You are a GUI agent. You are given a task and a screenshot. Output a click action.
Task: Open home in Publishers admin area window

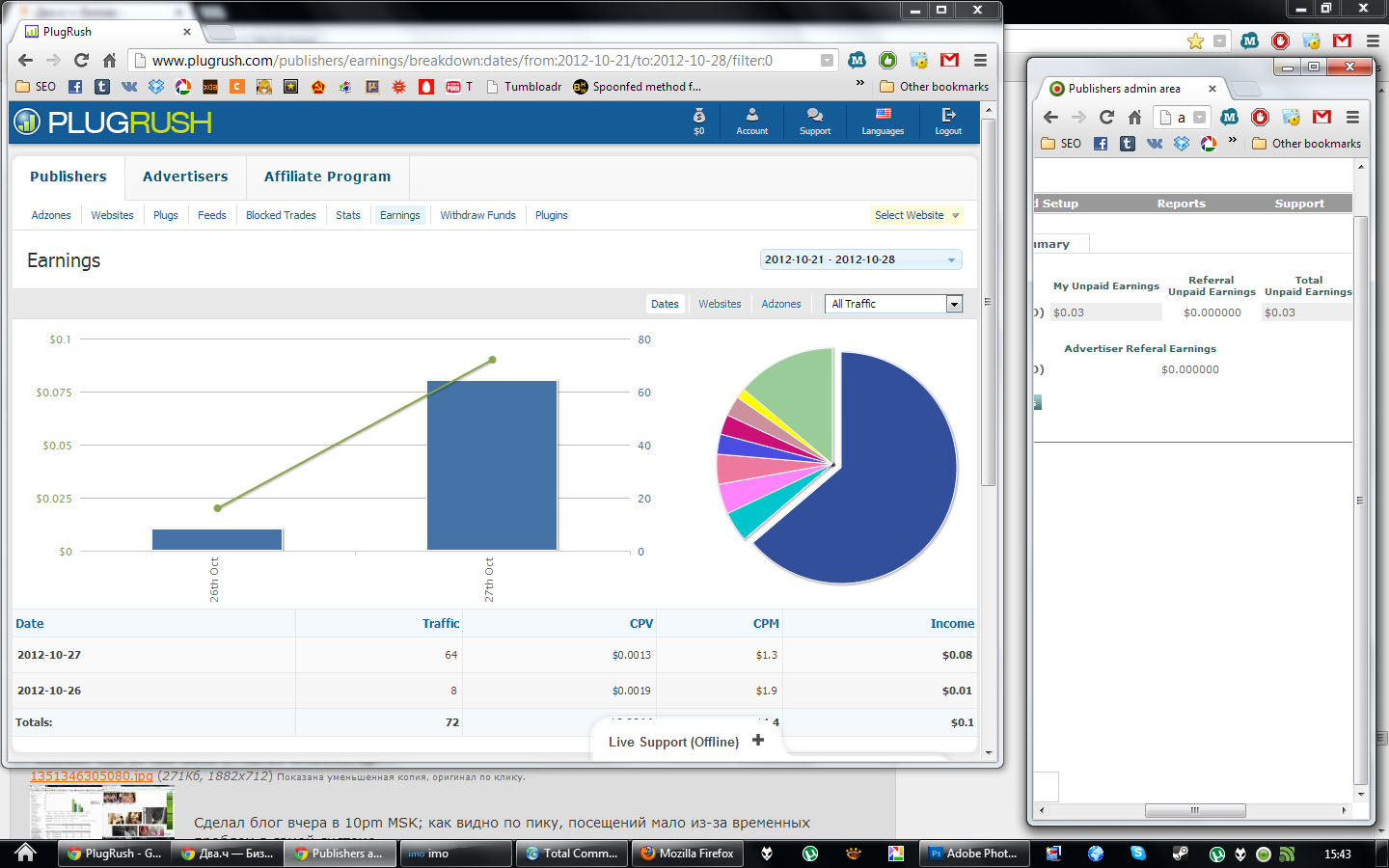tap(1134, 117)
